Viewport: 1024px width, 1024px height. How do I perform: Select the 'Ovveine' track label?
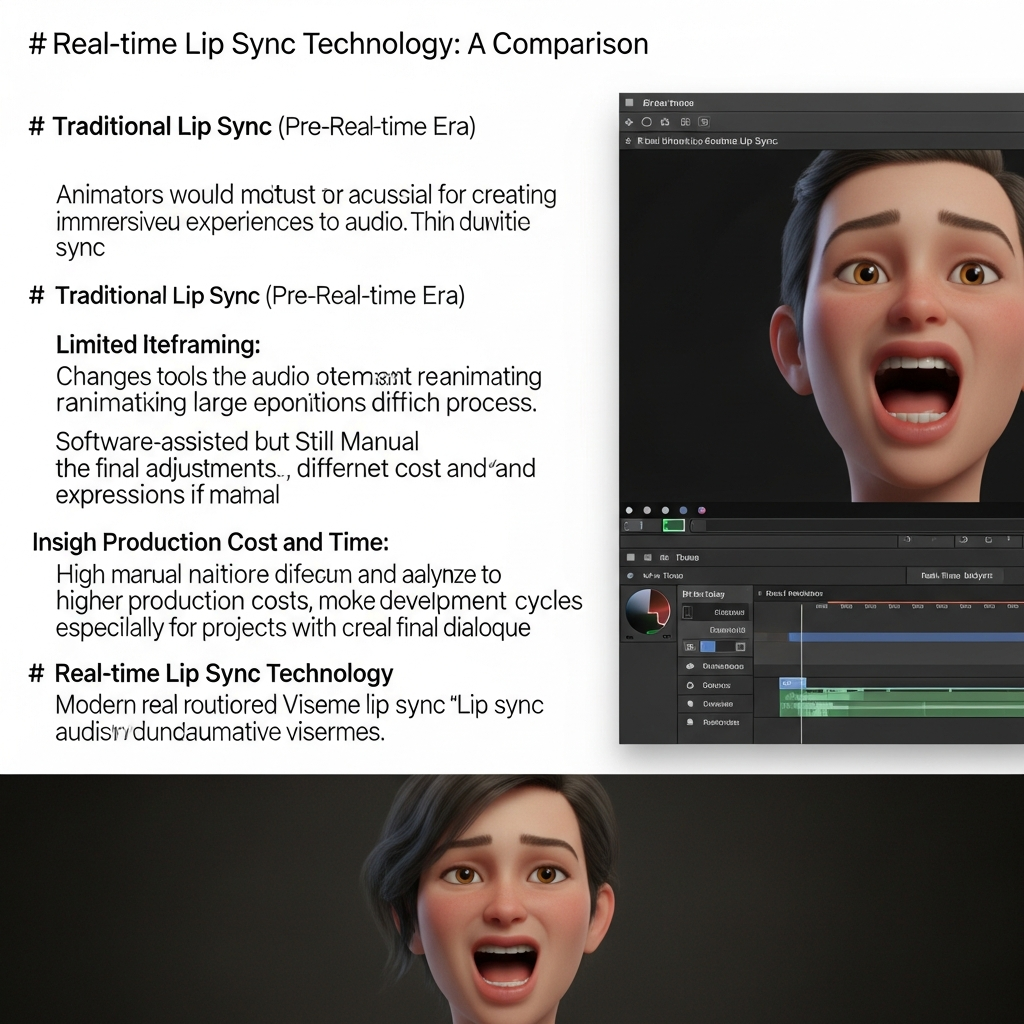coord(717,704)
